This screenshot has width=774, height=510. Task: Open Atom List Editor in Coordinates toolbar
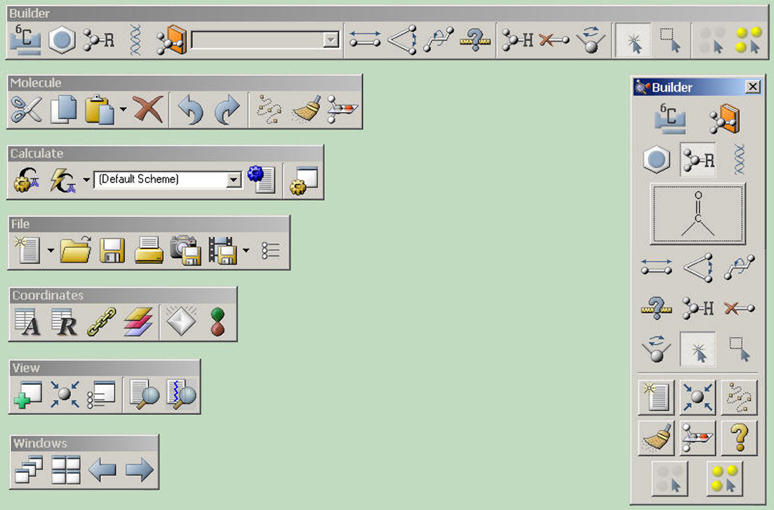27,322
